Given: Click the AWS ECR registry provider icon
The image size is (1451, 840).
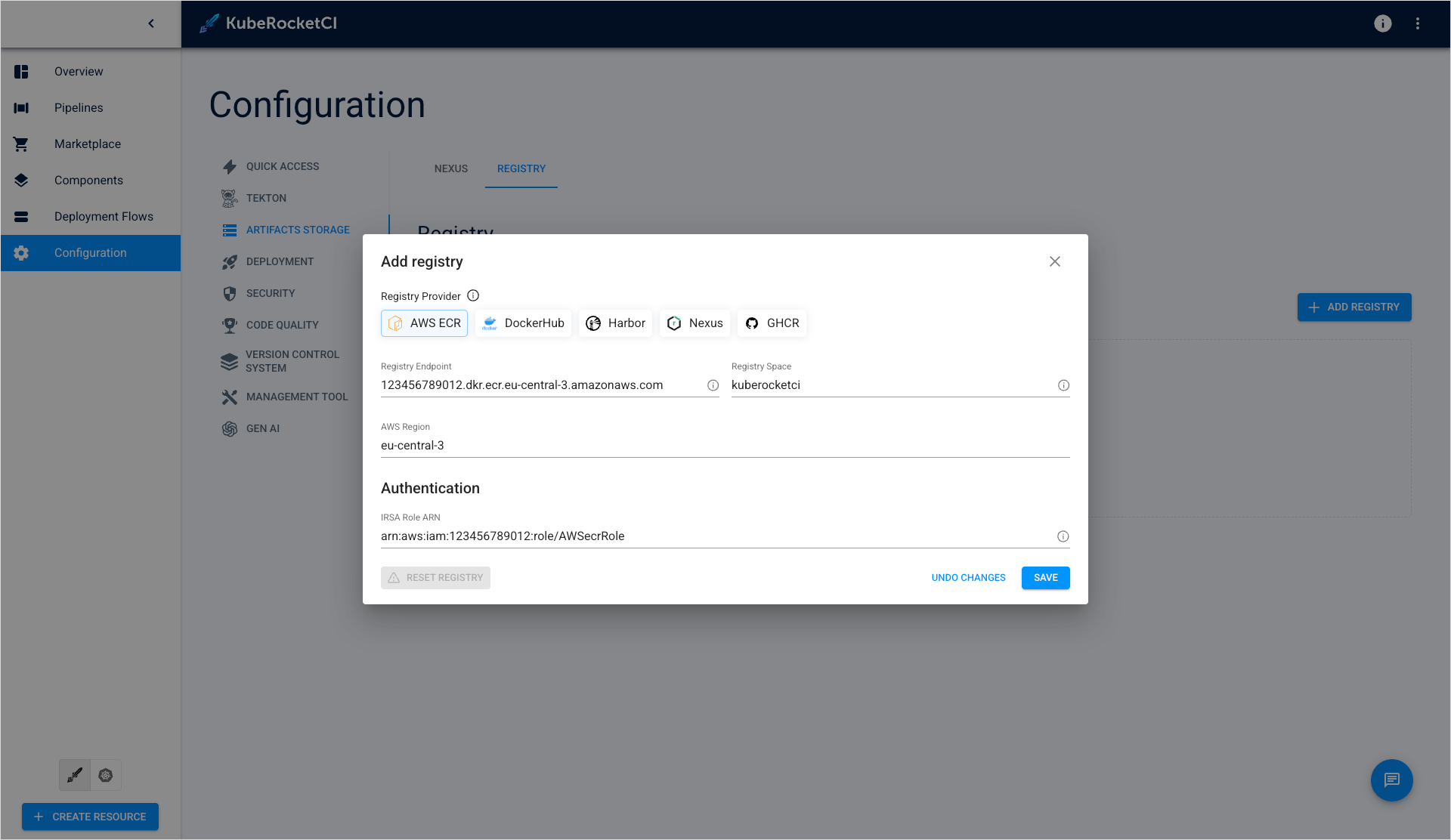Looking at the screenshot, I should tap(396, 322).
